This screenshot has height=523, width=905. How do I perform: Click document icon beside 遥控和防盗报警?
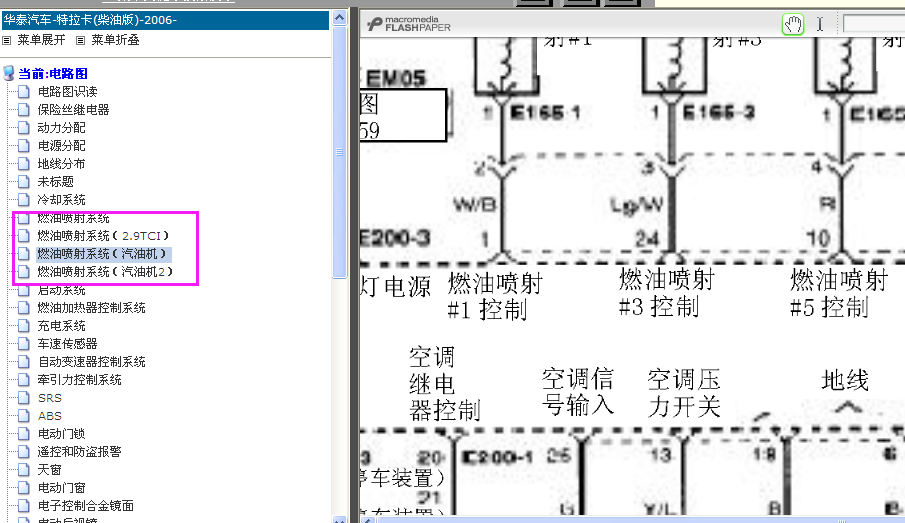tap(24, 451)
